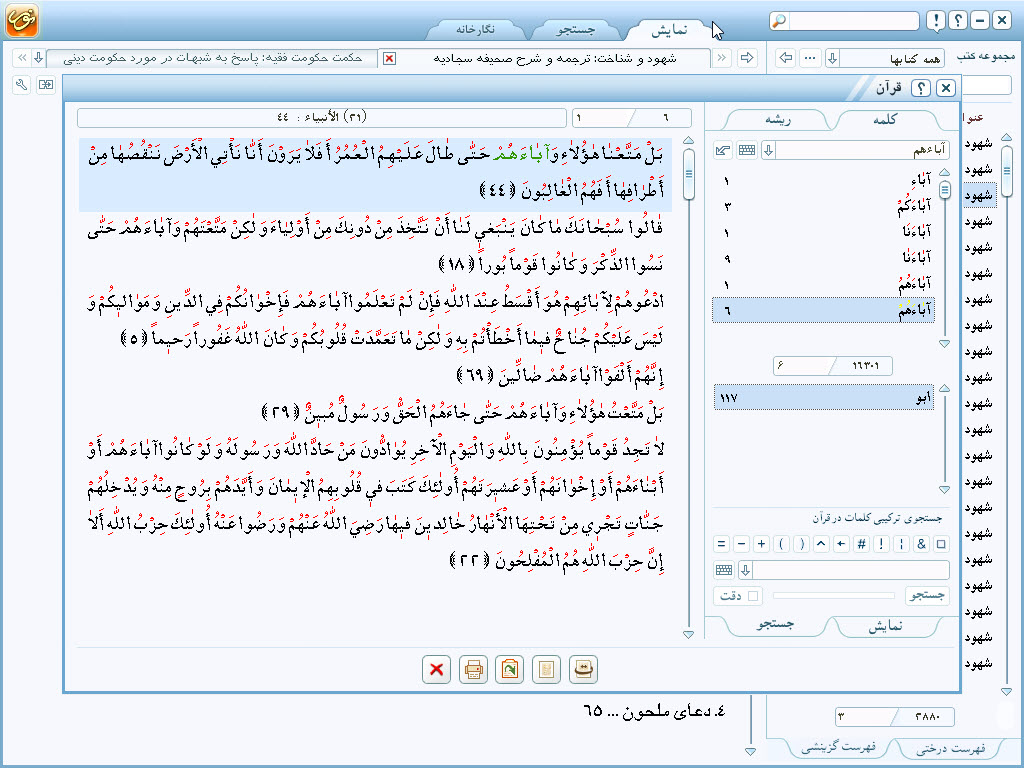
Task: Open the virtual keyboard beside the word search field
Action: 746,151
